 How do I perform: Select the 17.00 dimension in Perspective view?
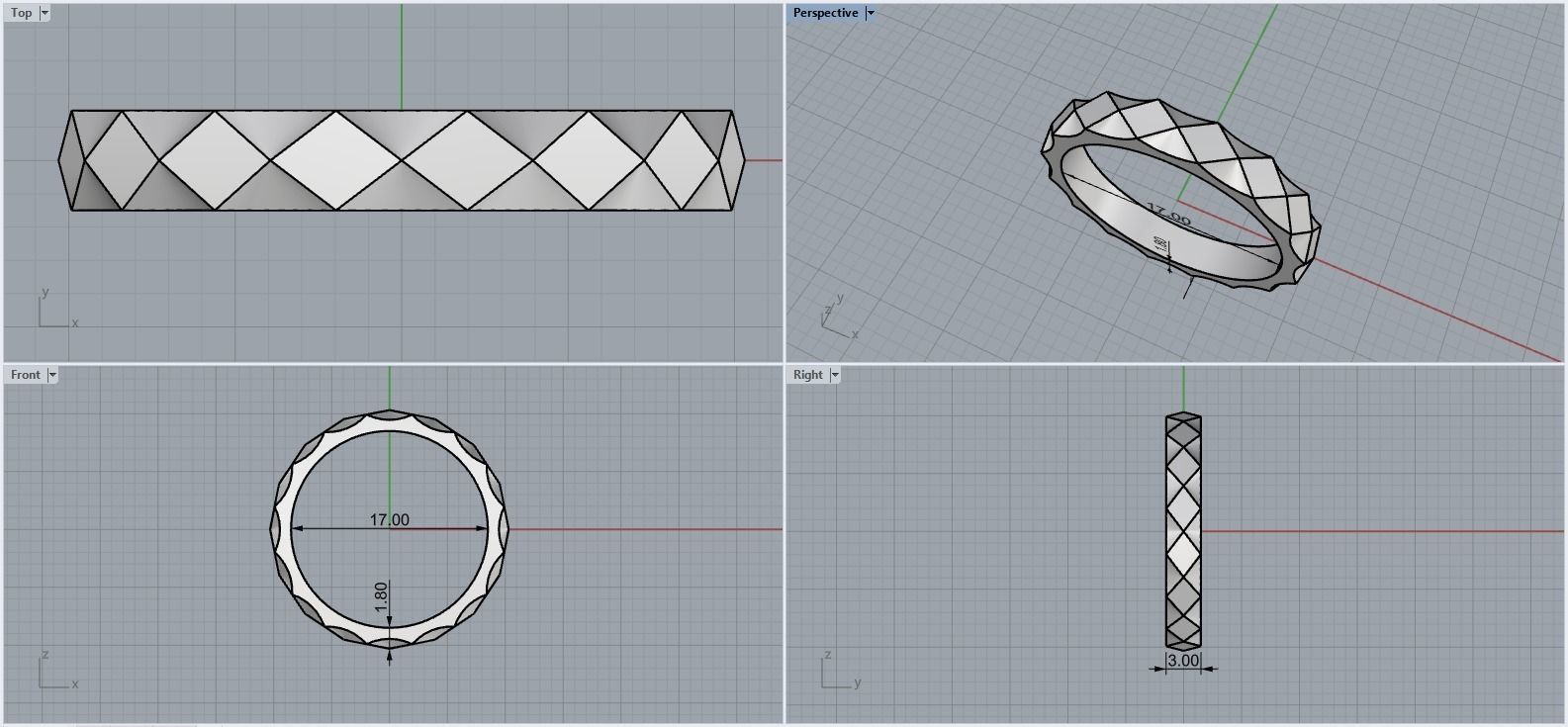pyautogui.click(x=1168, y=215)
